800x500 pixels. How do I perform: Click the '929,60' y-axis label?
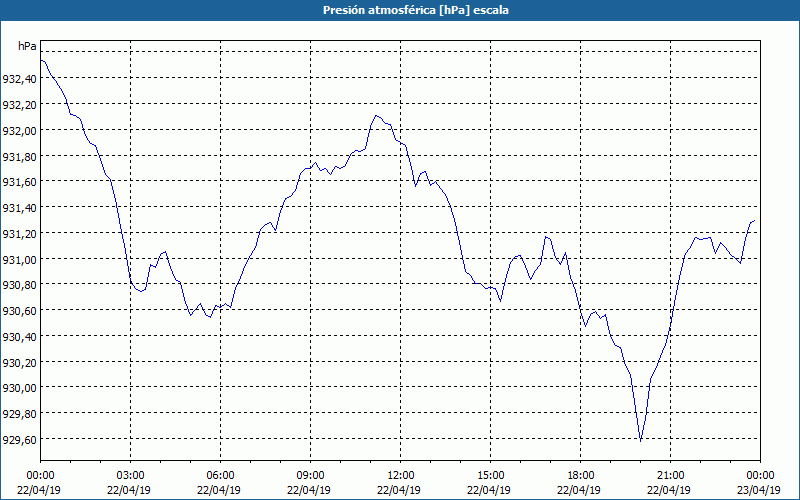click(19, 440)
